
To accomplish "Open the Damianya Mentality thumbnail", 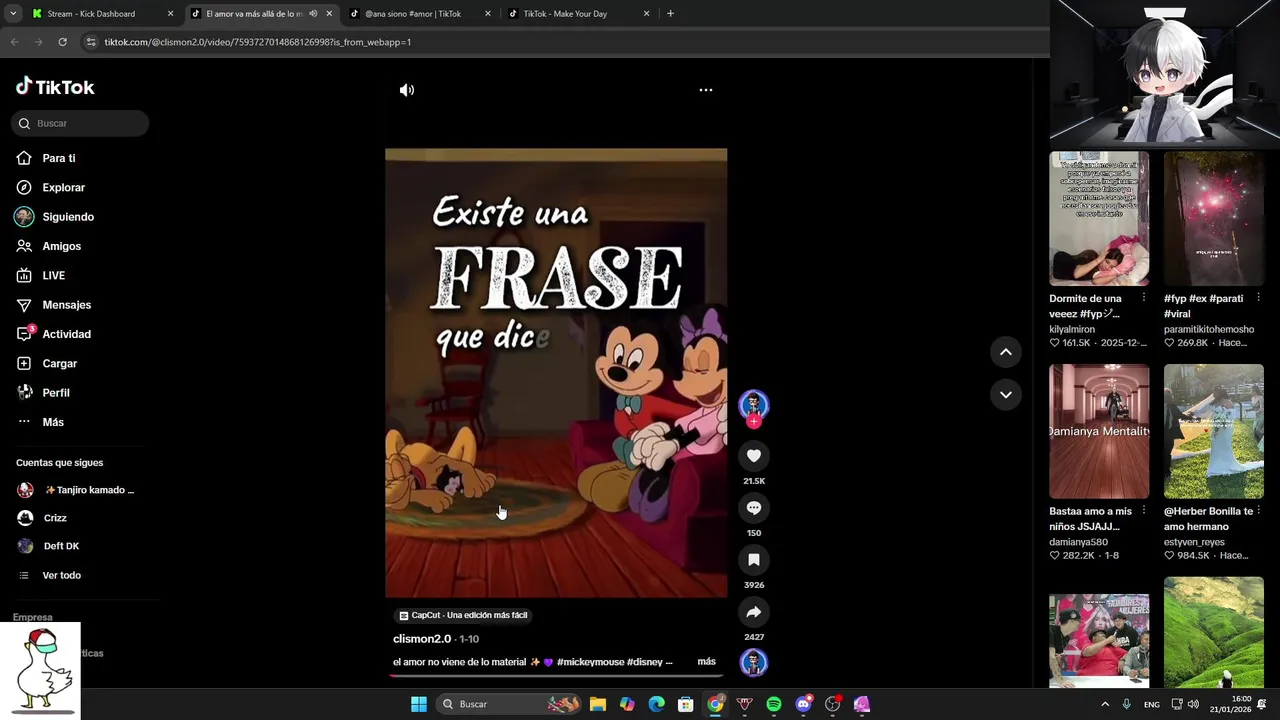I will [1099, 431].
